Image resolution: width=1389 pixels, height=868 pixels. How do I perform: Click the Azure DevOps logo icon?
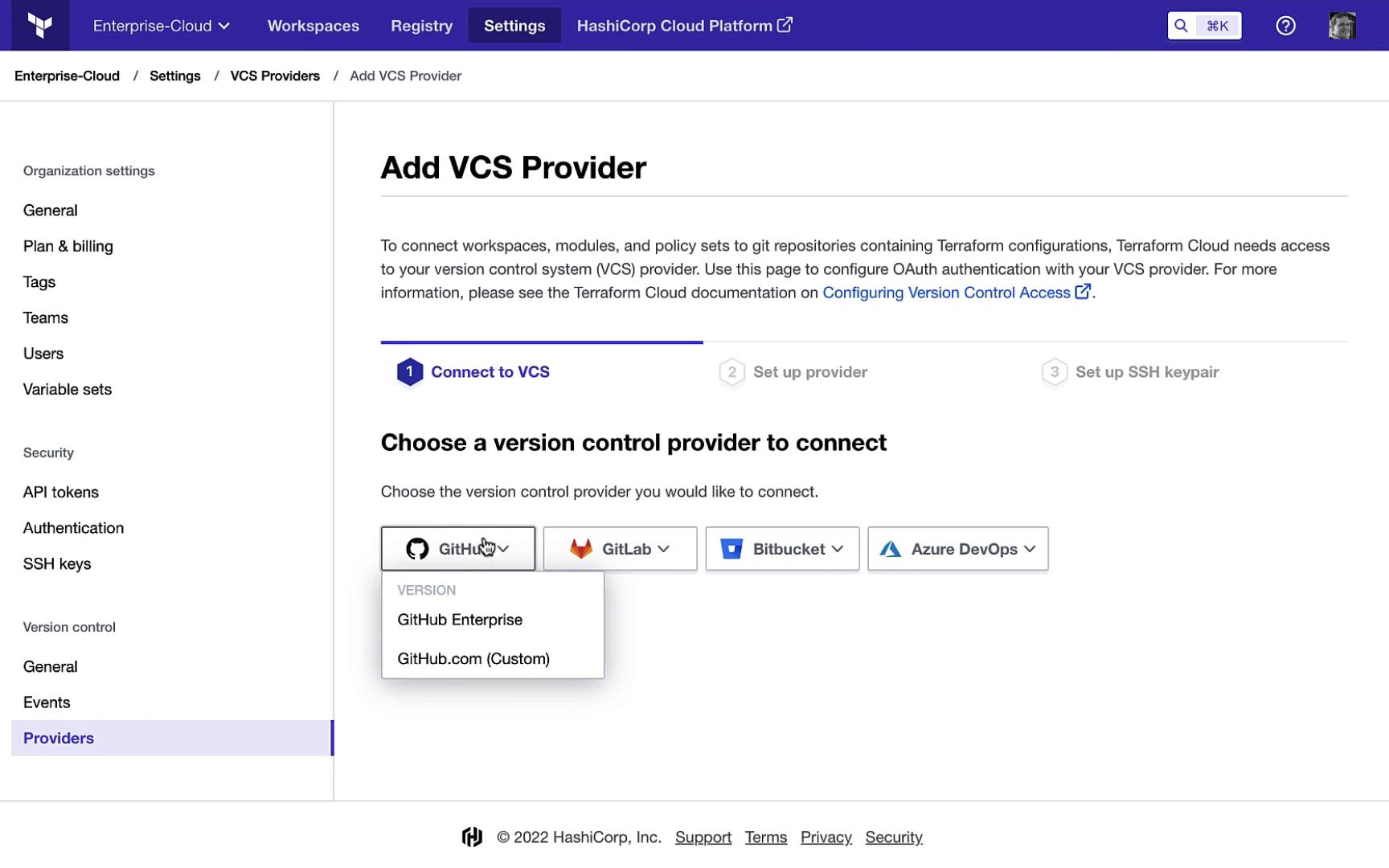890,549
